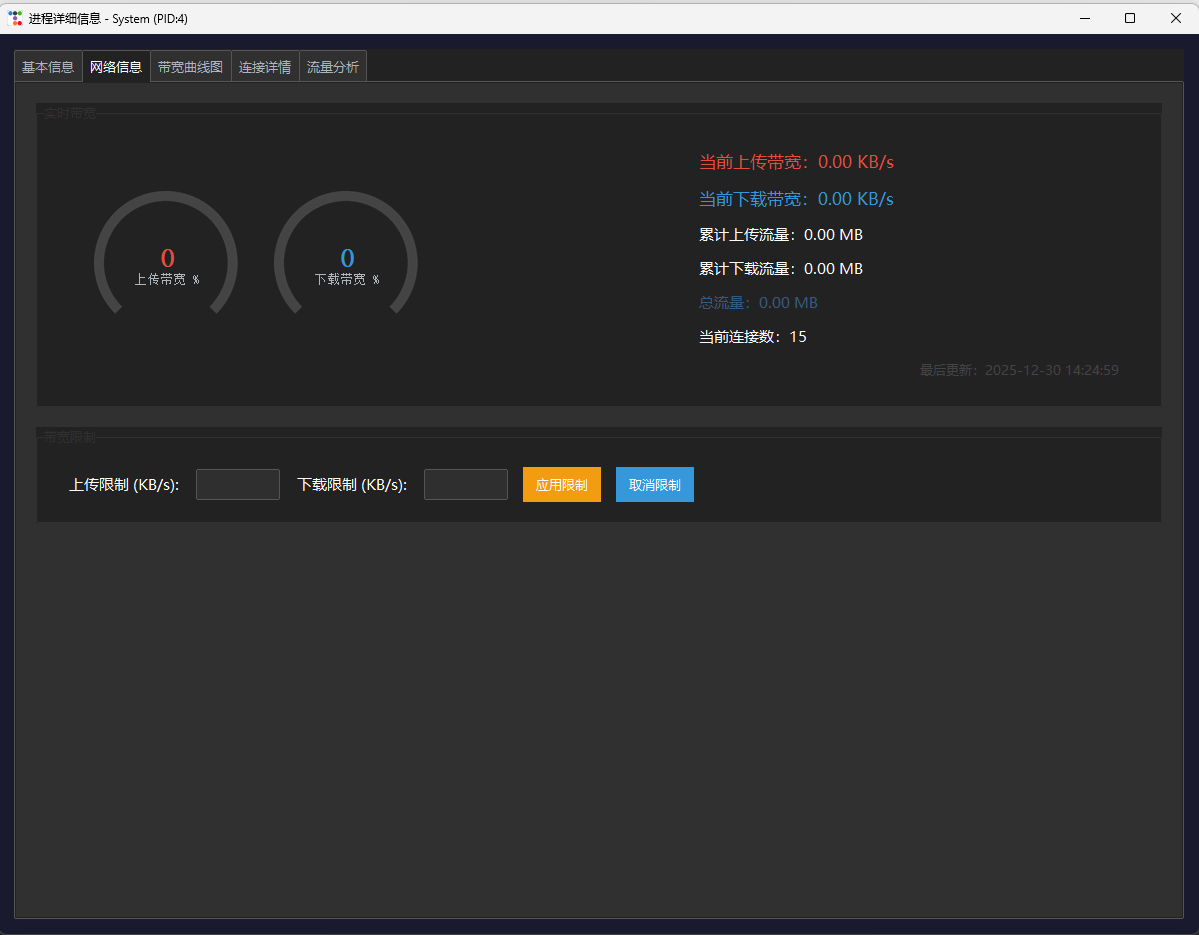This screenshot has height=935, width=1199.
Task: Click the 下载限制 input field
Action: [x=466, y=485]
